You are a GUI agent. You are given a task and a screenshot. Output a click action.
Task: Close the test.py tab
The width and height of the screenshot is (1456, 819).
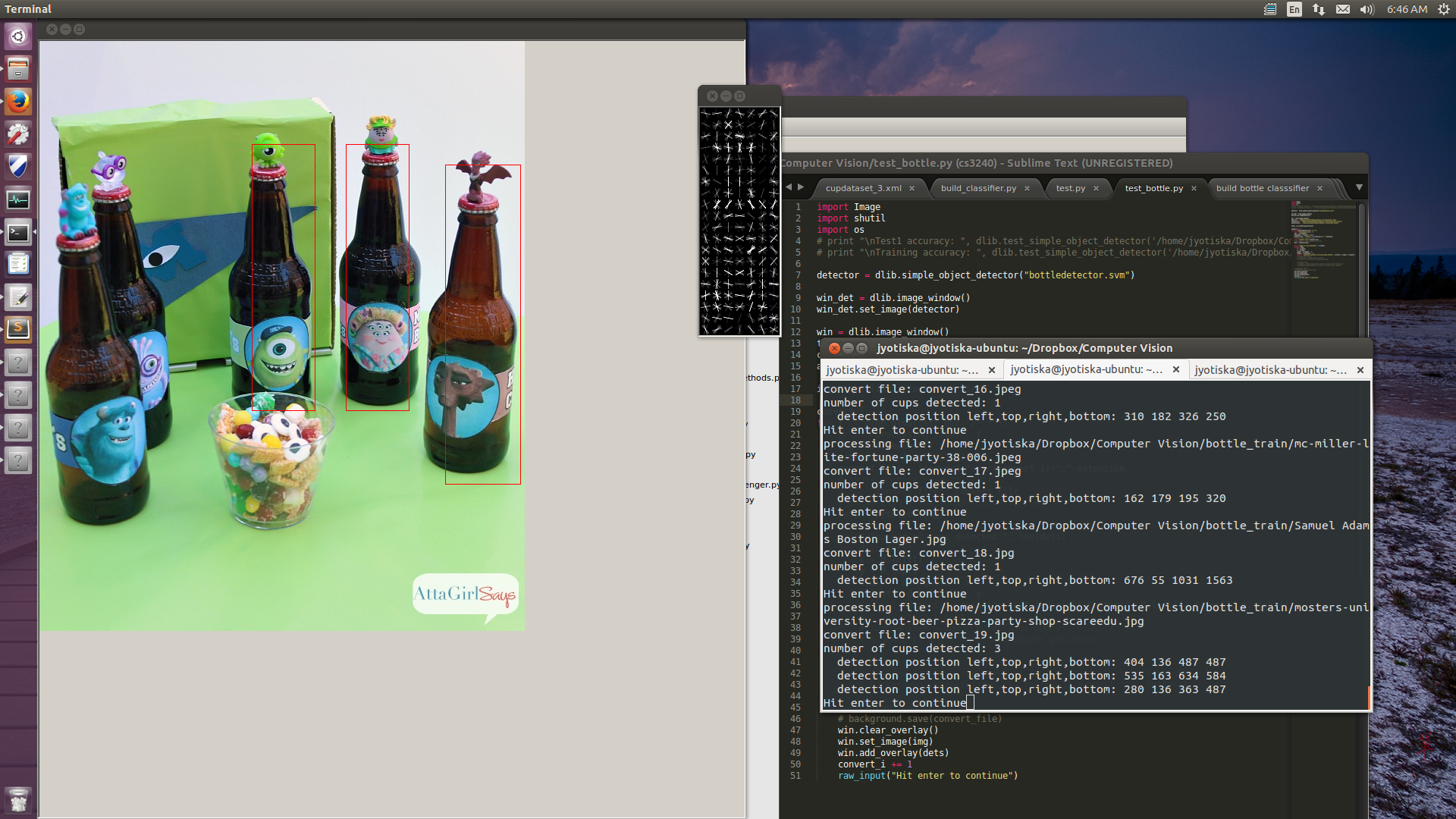point(1096,188)
